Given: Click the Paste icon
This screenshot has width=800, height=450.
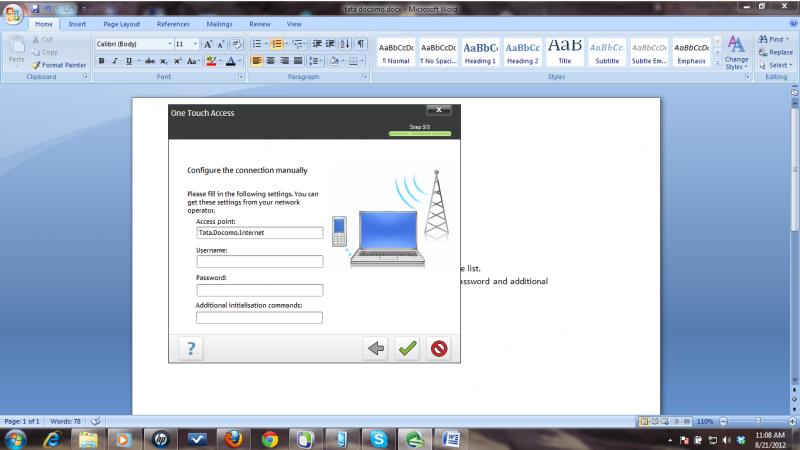Looking at the screenshot, I should 16,46.
